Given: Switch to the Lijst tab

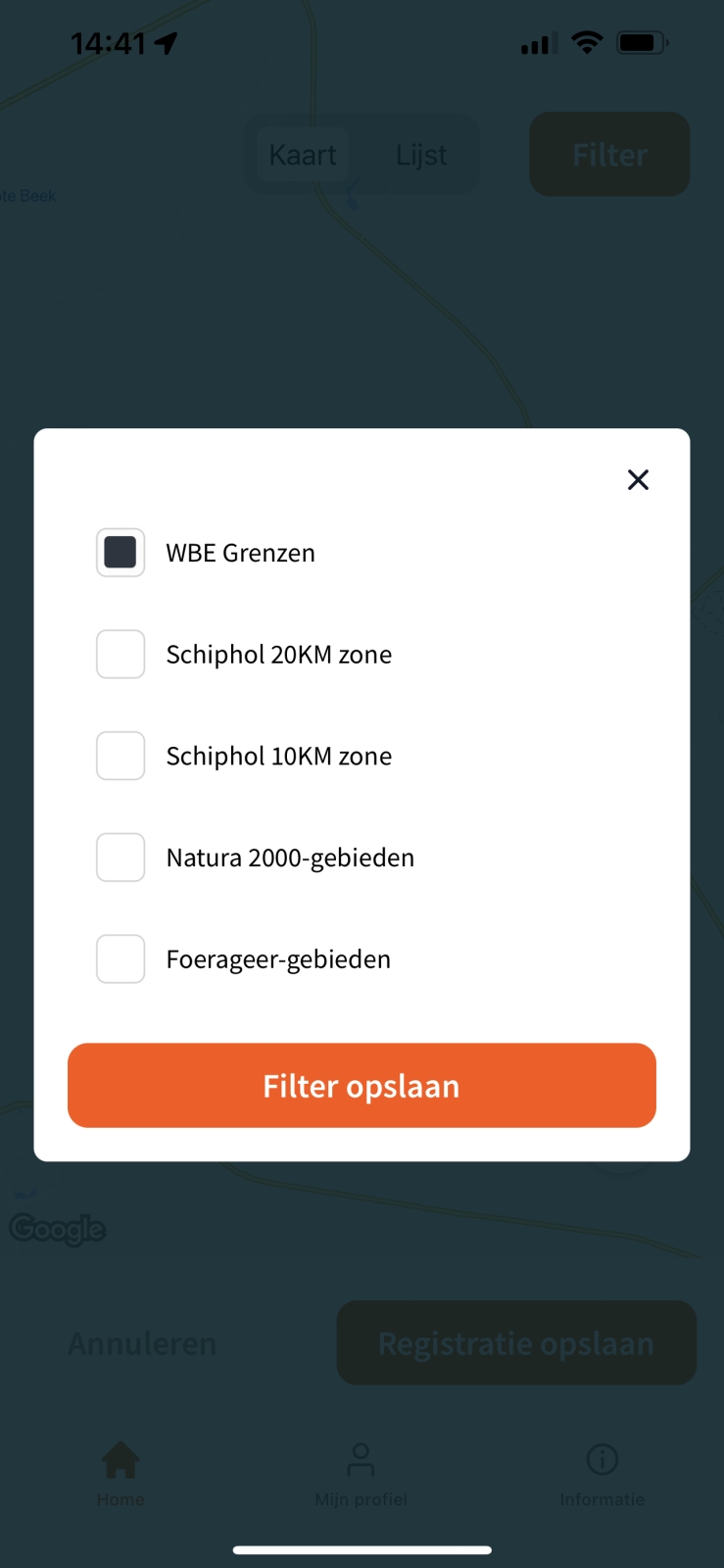Looking at the screenshot, I should (421, 155).
